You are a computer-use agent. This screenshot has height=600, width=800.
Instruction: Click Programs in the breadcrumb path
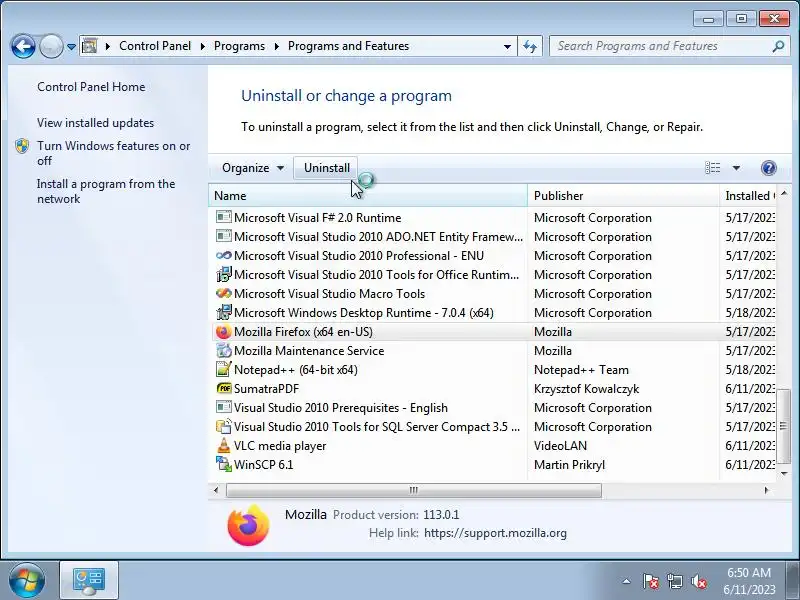[239, 46]
